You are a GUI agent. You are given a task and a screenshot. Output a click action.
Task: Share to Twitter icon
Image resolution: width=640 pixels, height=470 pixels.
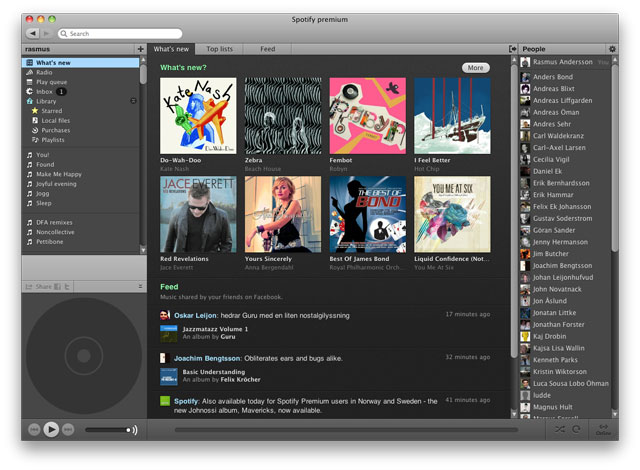click(x=67, y=287)
